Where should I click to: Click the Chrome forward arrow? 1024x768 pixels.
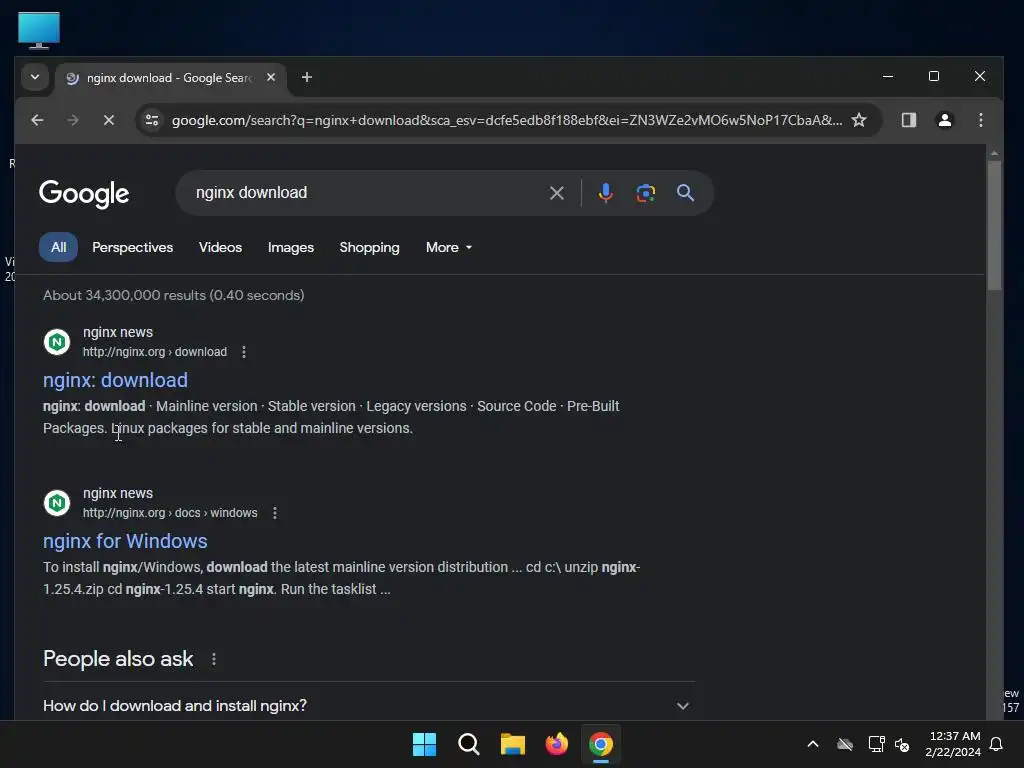pyautogui.click(x=72, y=120)
